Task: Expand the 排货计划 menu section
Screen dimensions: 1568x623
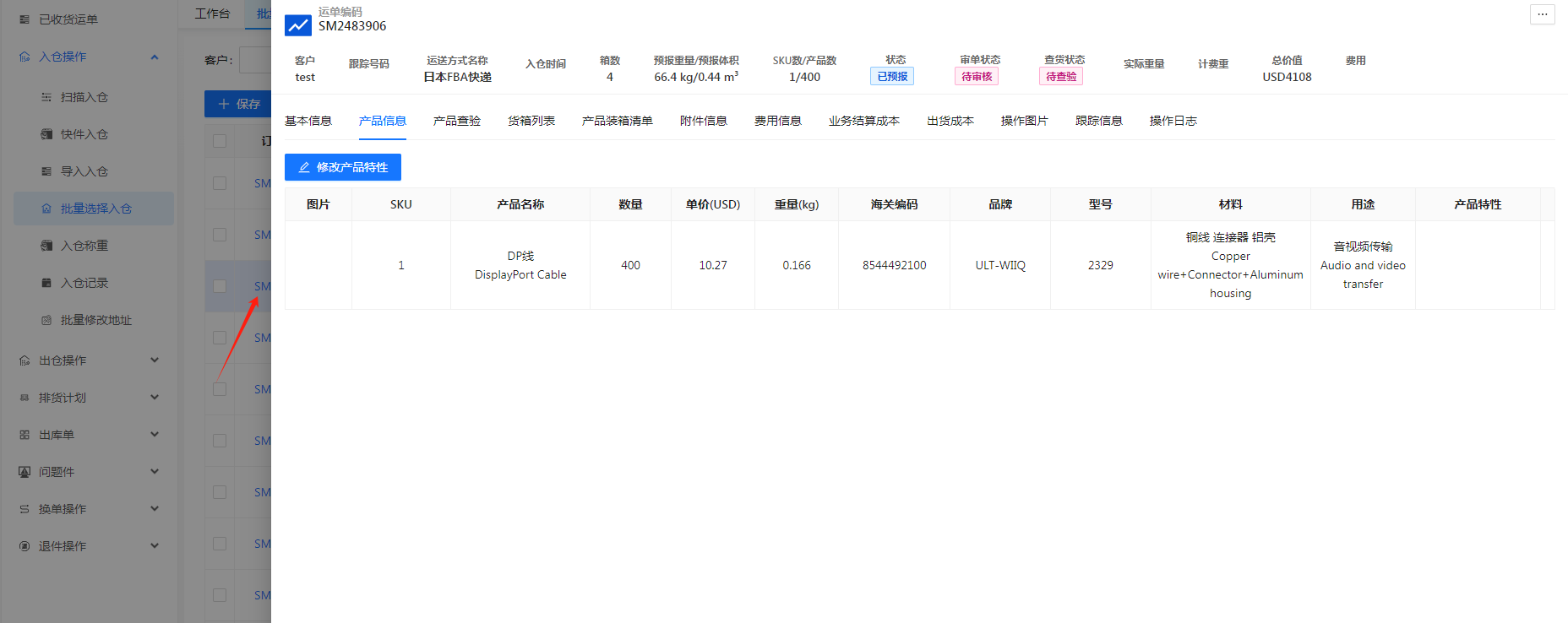Action: [155, 398]
